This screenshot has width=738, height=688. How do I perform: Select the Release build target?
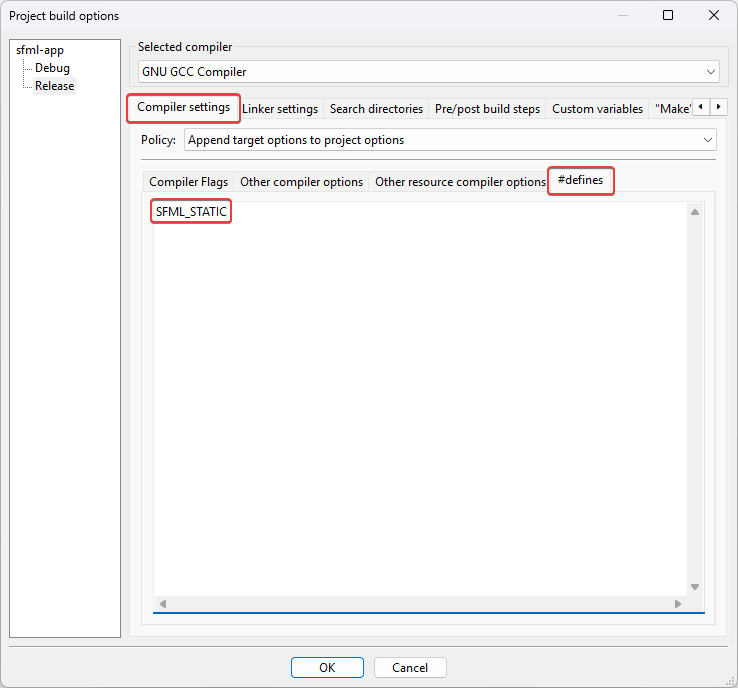(x=54, y=86)
